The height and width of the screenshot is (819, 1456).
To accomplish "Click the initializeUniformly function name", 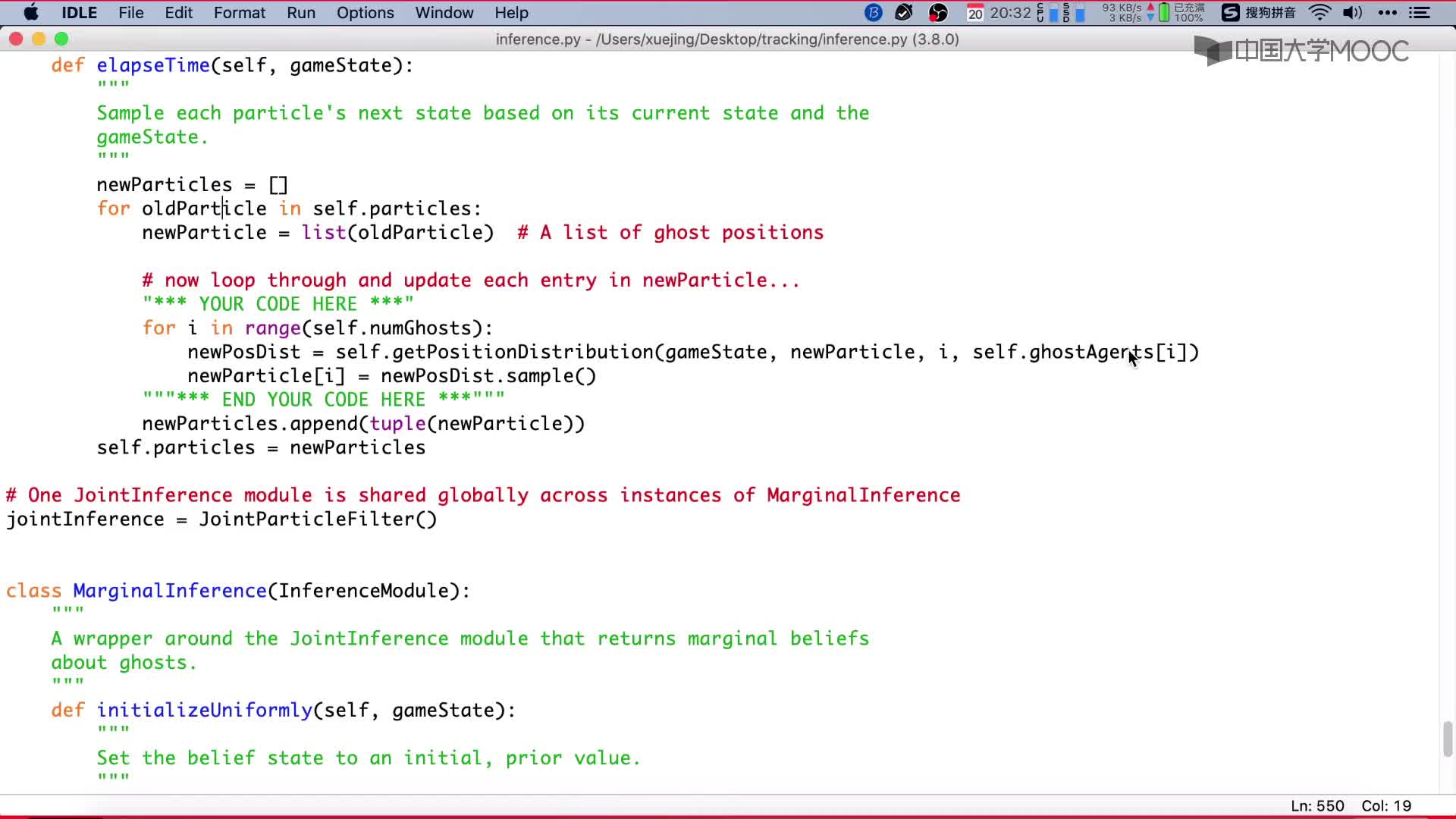I will click(x=205, y=710).
